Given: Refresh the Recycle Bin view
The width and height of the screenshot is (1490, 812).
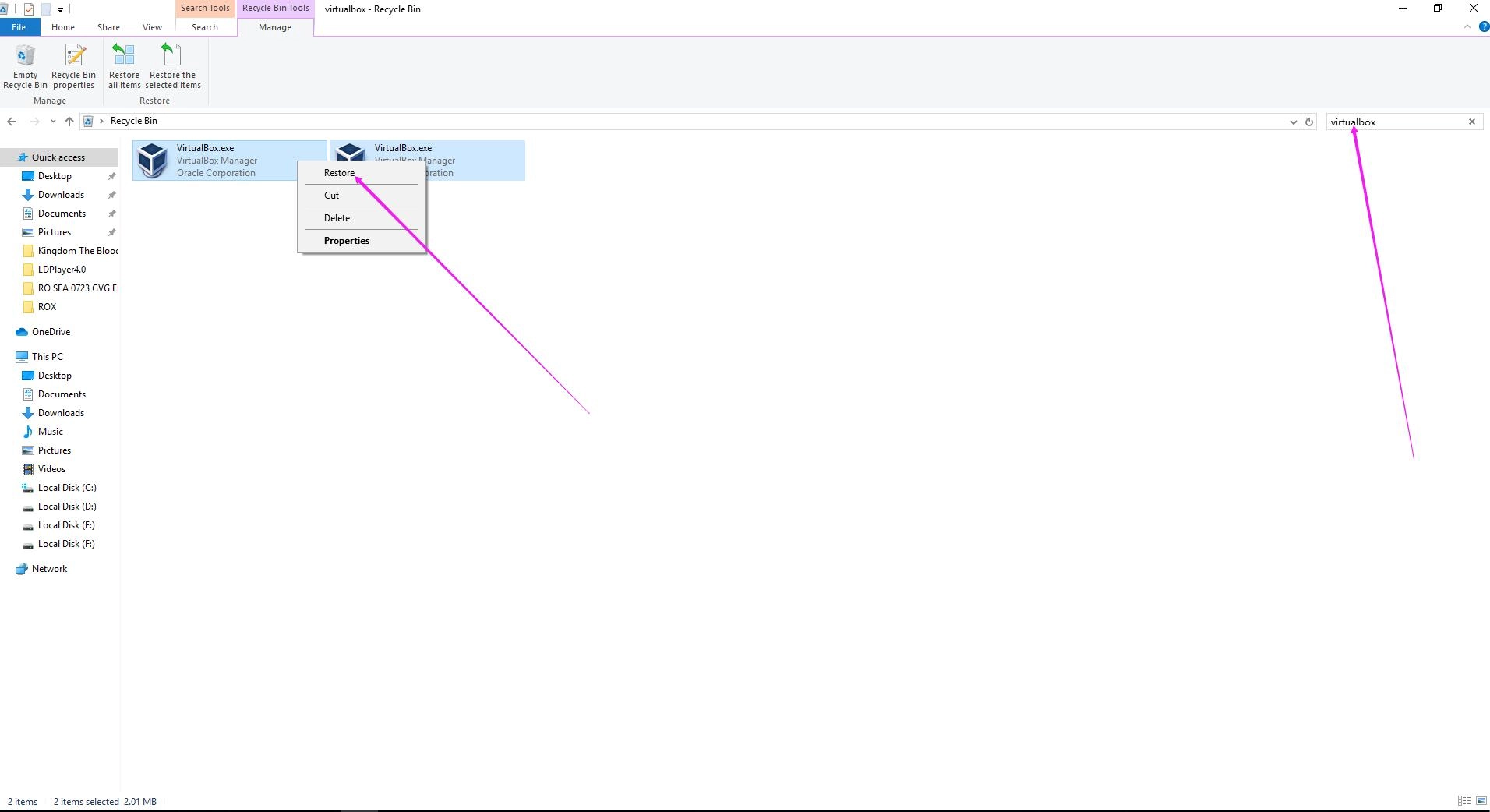Looking at the screenshot, I should coord(1309,122).
